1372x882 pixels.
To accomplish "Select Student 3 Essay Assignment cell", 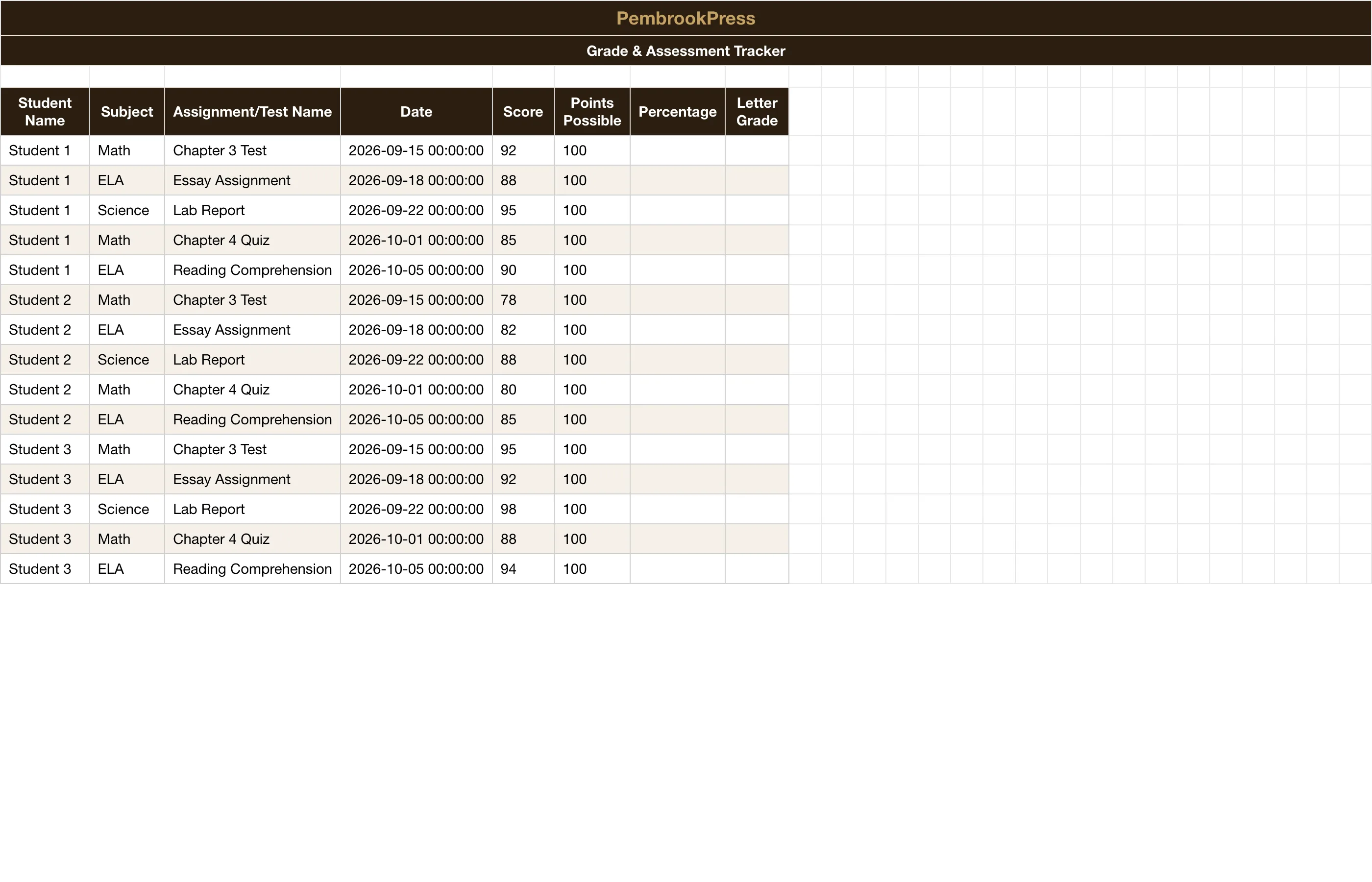I will (x=252, y=479).
